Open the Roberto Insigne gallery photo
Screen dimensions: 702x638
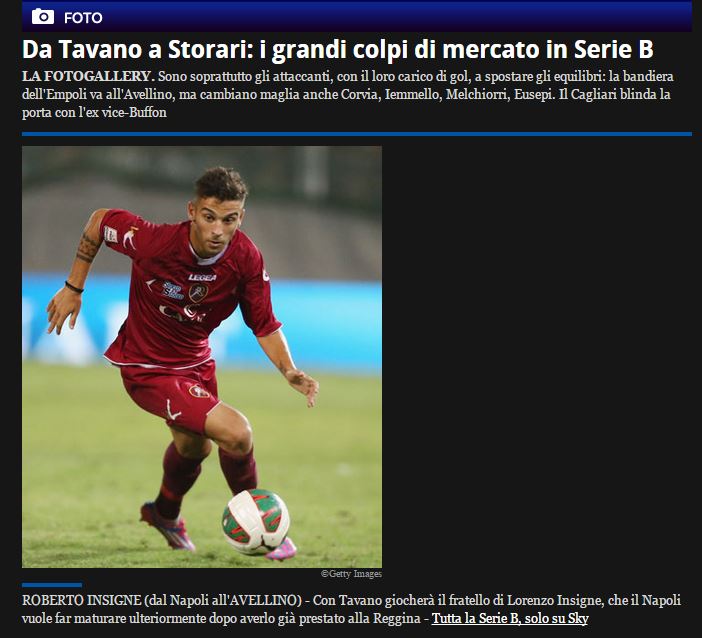point(202,357)
